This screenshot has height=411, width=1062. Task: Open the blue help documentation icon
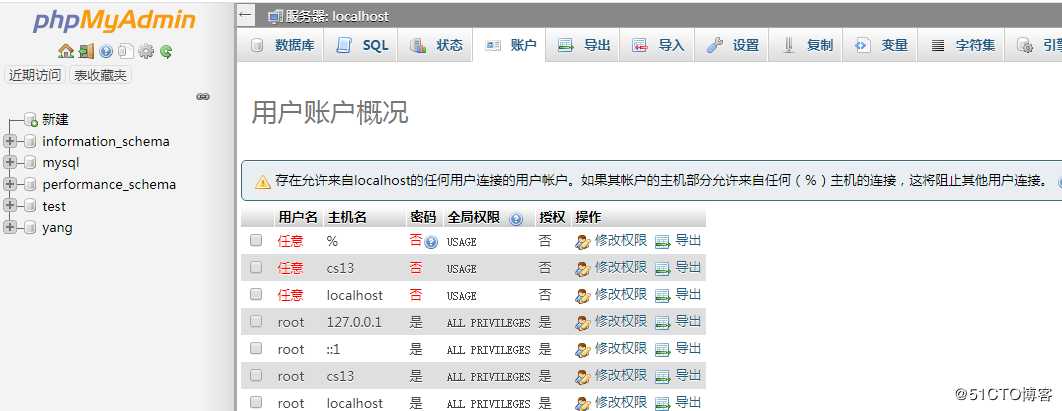[106, 51]
